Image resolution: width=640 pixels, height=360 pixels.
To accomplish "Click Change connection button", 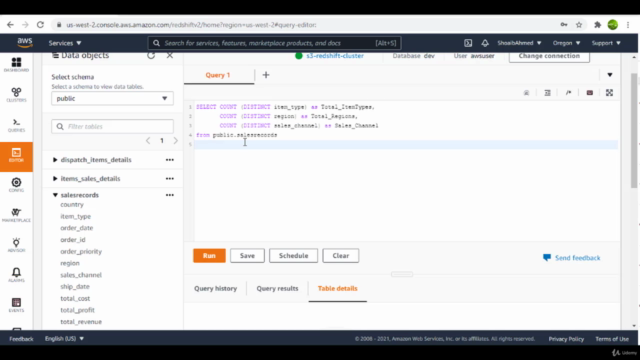I will (549, 56).
